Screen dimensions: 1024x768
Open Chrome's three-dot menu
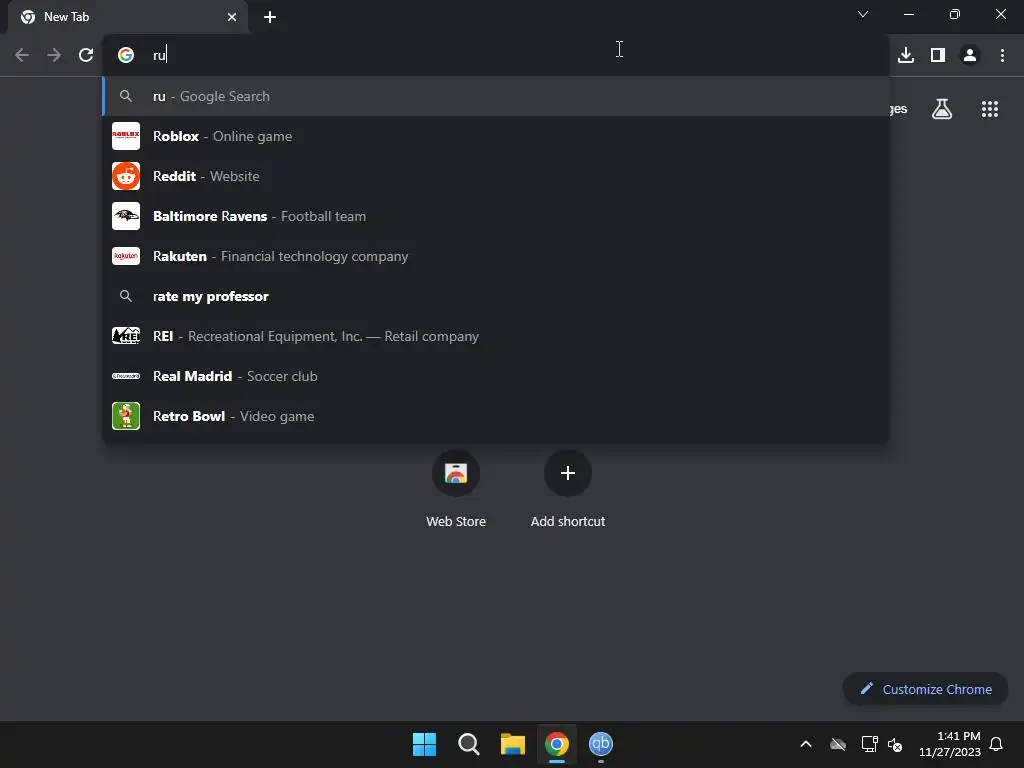1002,55
